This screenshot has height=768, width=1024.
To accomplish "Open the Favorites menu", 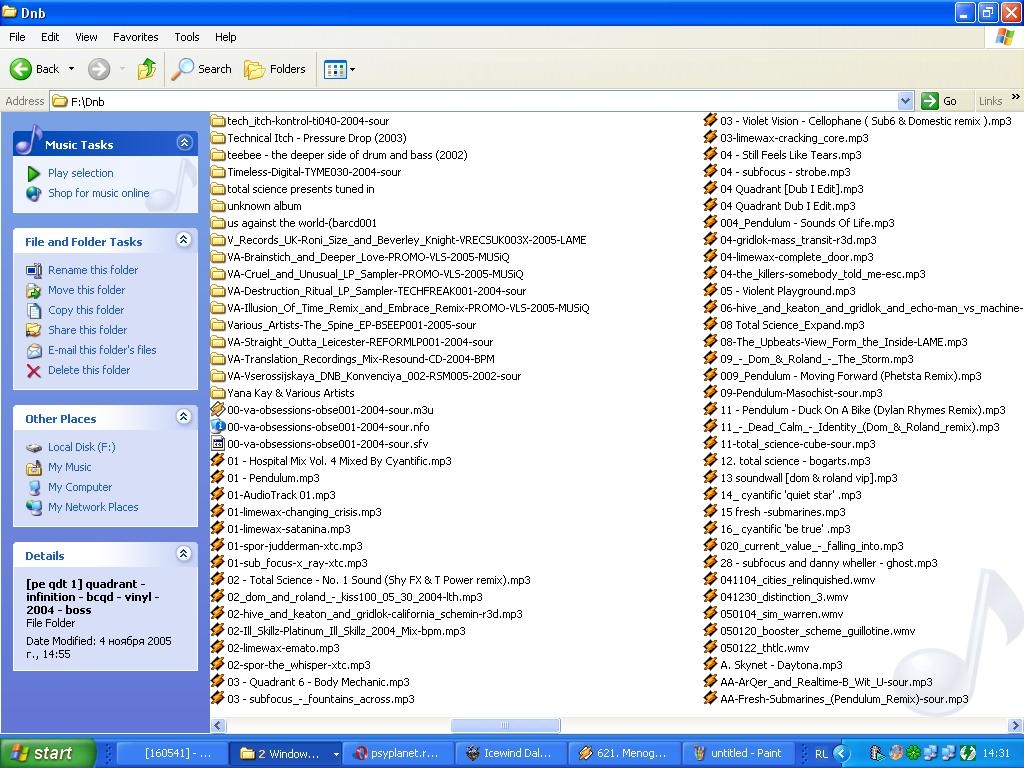I will (x=135, y=37).
